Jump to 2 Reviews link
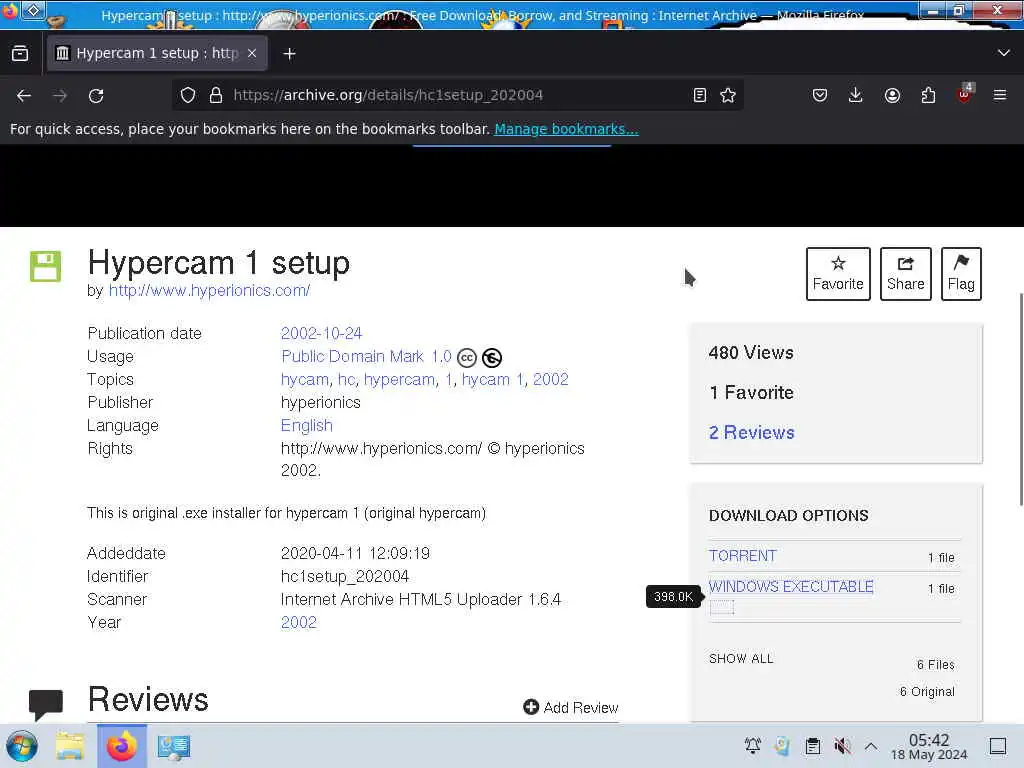The height and width of the screenshot is (768, 1024). click(x=752, y=432)
